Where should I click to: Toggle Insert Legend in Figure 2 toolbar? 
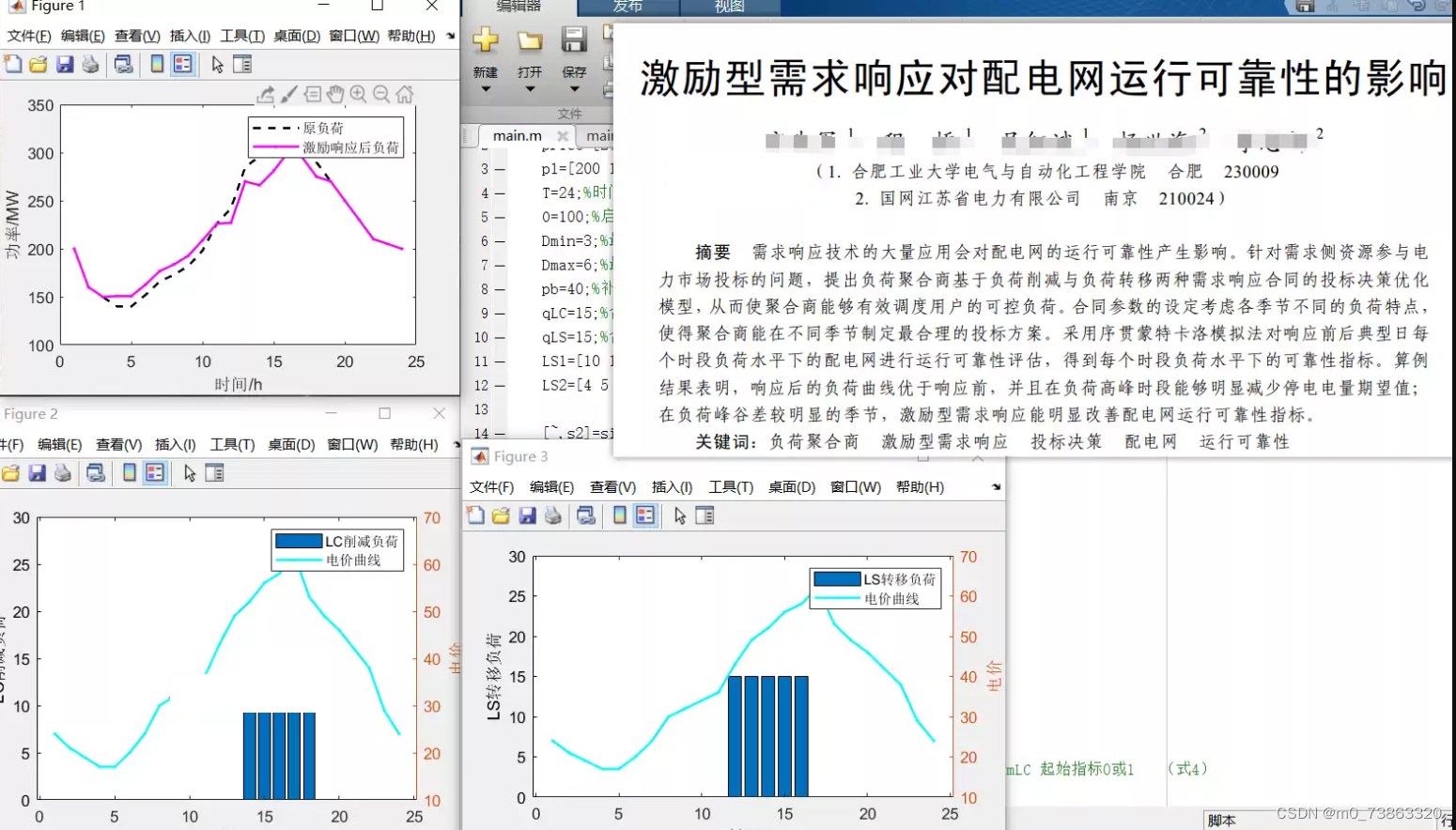coord(155,473)
